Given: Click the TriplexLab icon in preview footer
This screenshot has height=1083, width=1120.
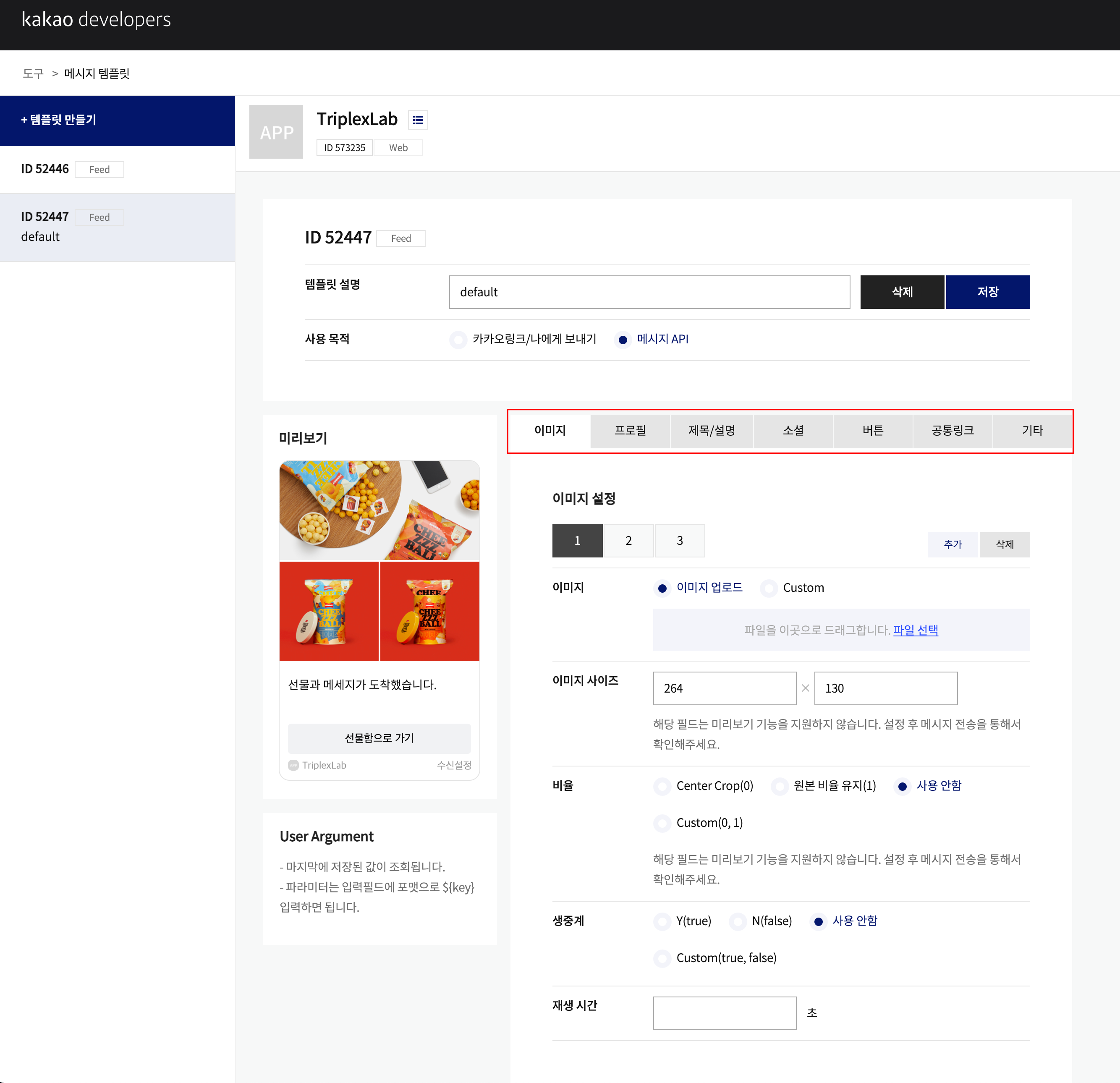Looking at the screenshot, I should pyautogui.click(x=293, y=765).
